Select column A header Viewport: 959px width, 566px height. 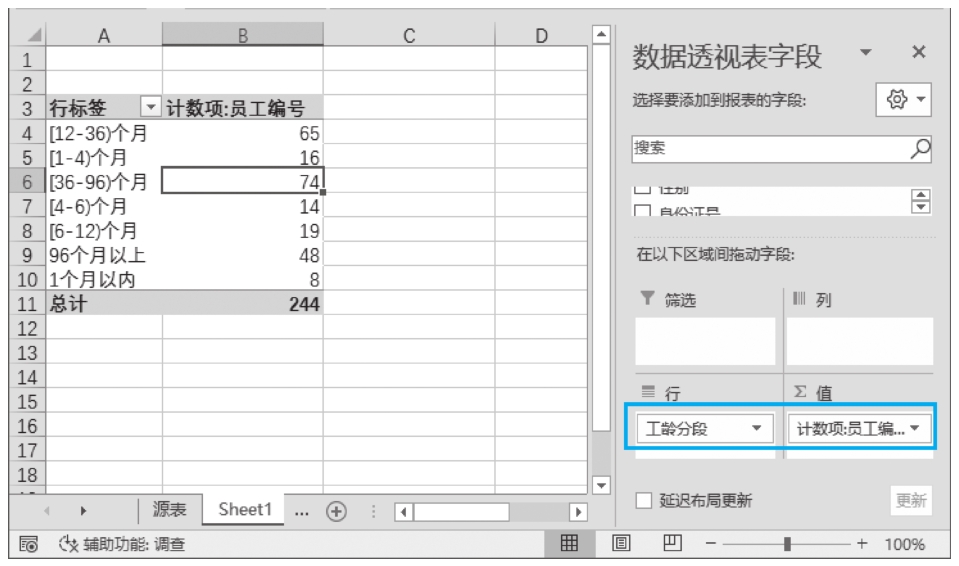pyautogui.click(x=104, y=35)
